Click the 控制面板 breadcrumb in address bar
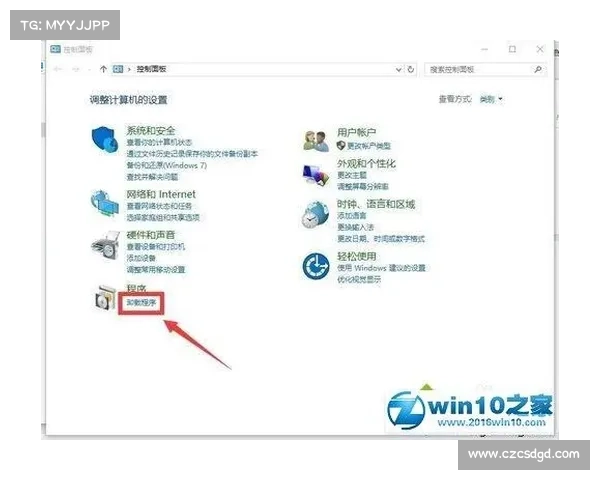 (152, 69)
